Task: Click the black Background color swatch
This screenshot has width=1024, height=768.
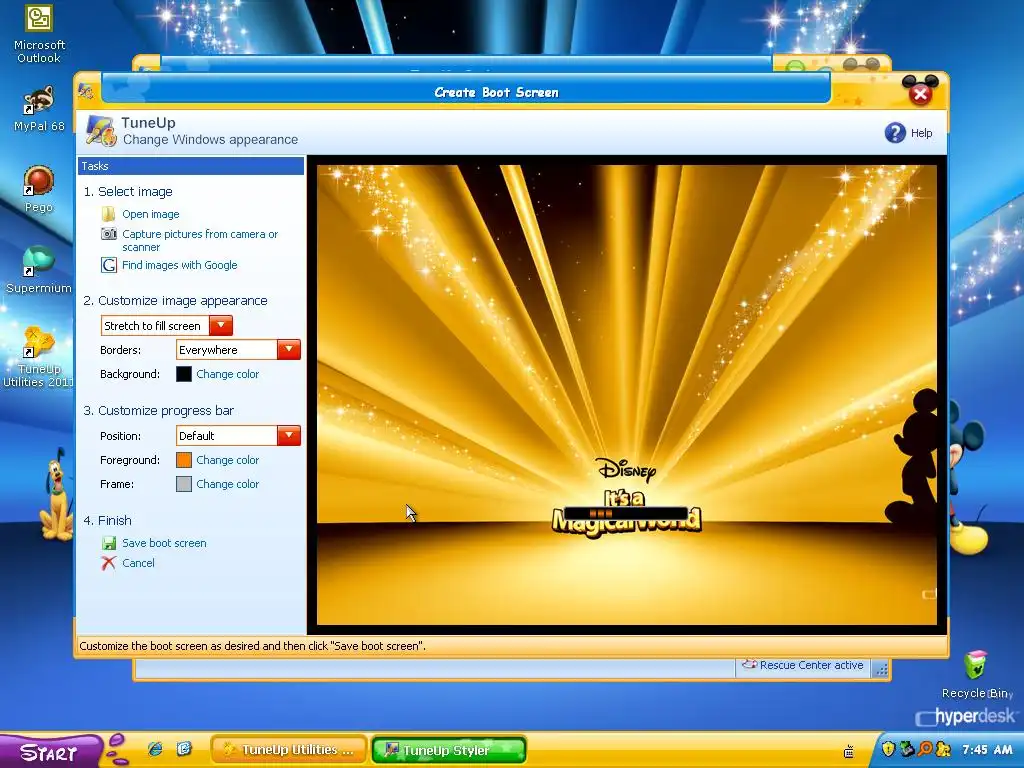Action: tap(184, 374)
